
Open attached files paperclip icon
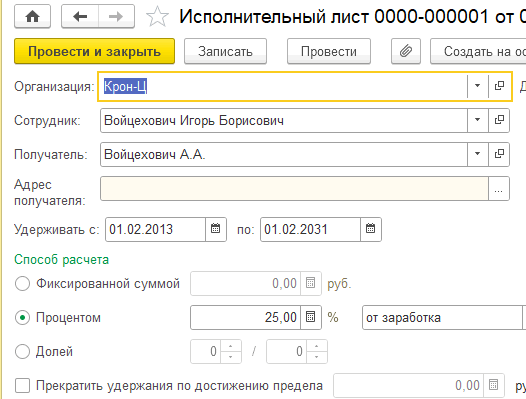coord(406,51)
